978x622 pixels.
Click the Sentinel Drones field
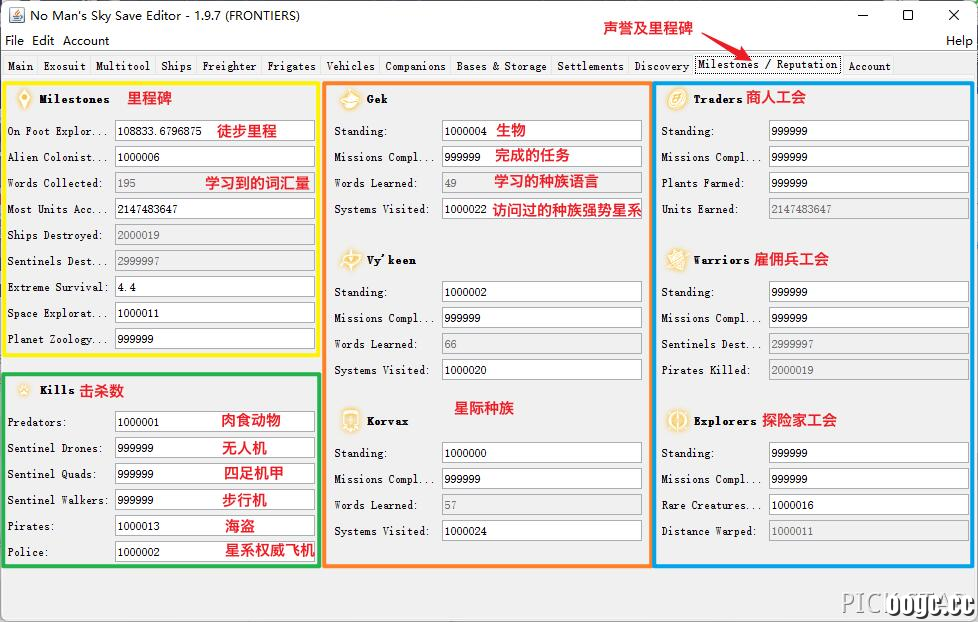point(215,448)
